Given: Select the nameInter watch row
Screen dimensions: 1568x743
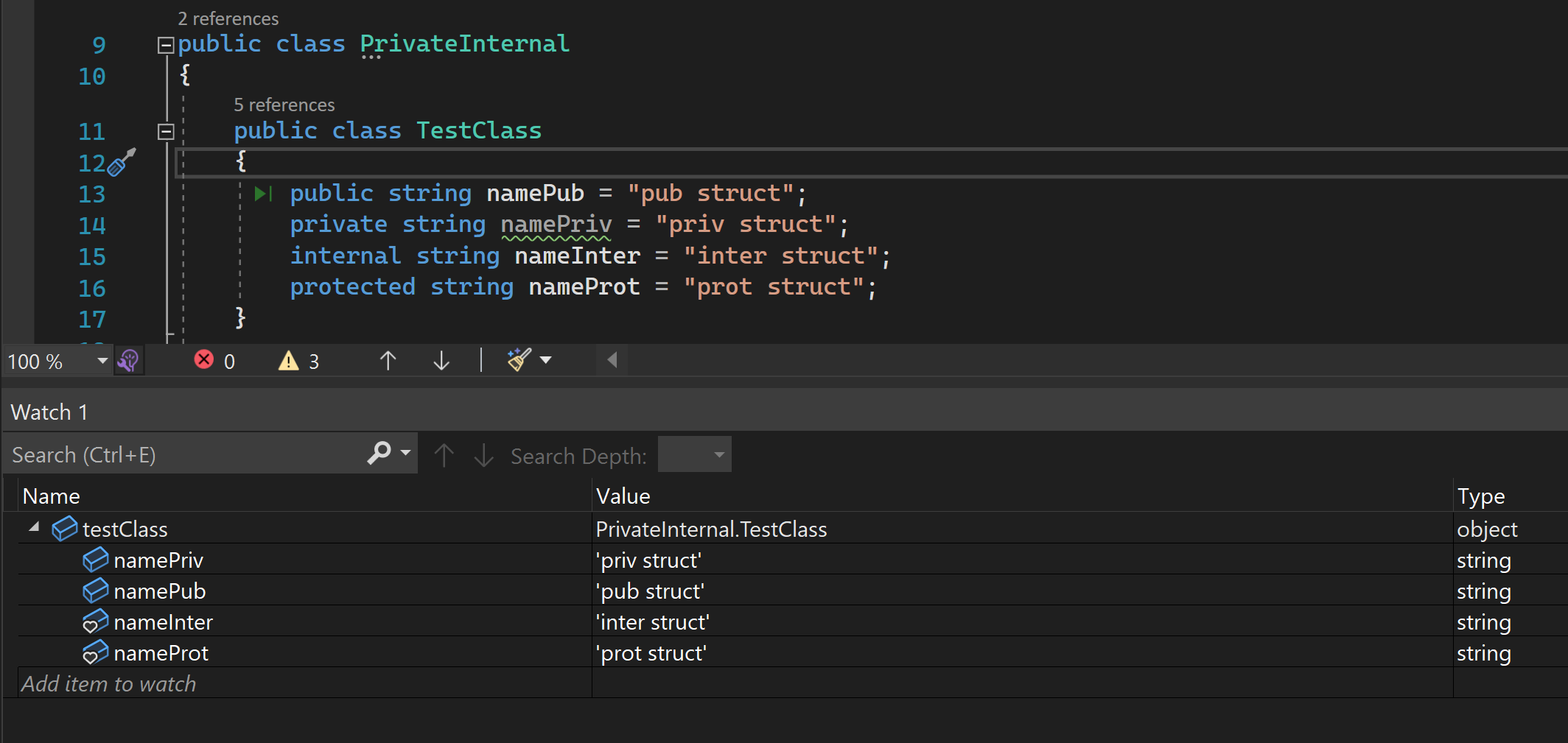Looking at the screenshot, I should pyautogui.click(x=793, y=621).
